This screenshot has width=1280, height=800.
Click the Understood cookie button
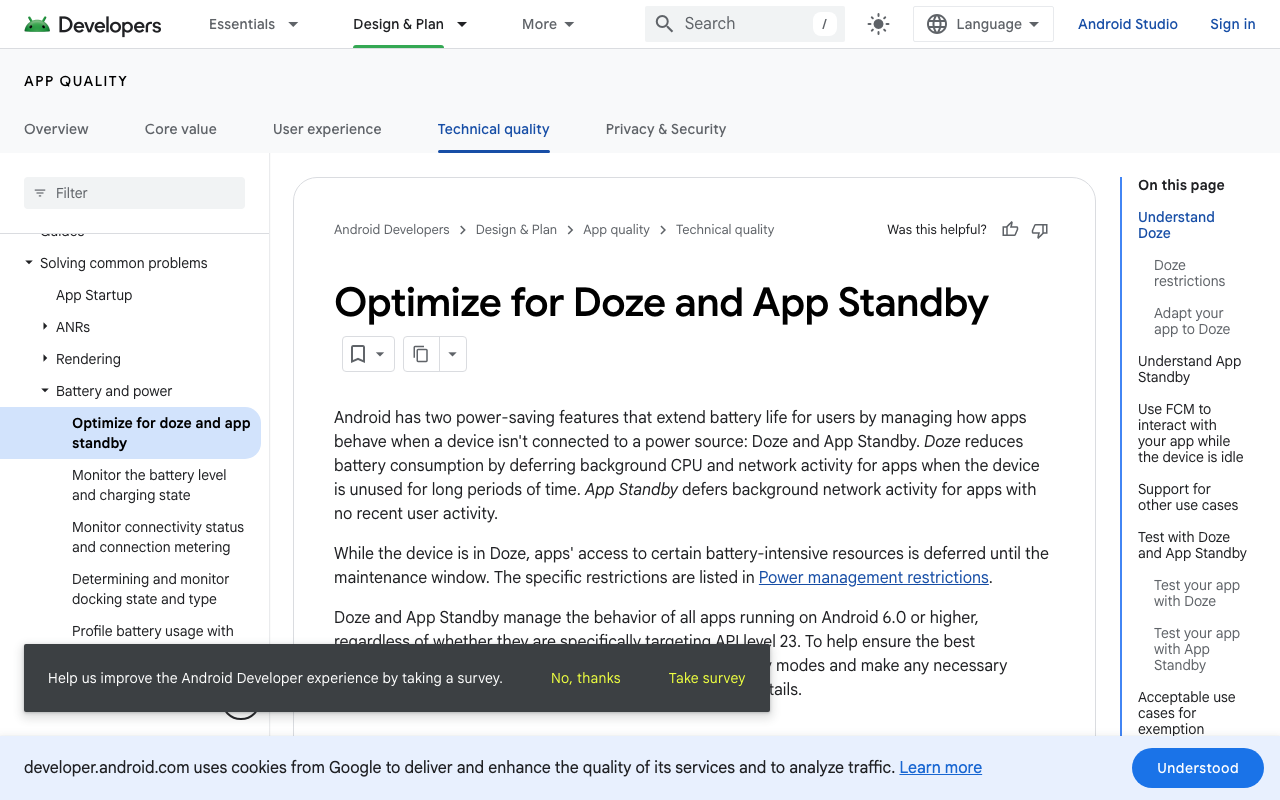(x=1198, y=768)
